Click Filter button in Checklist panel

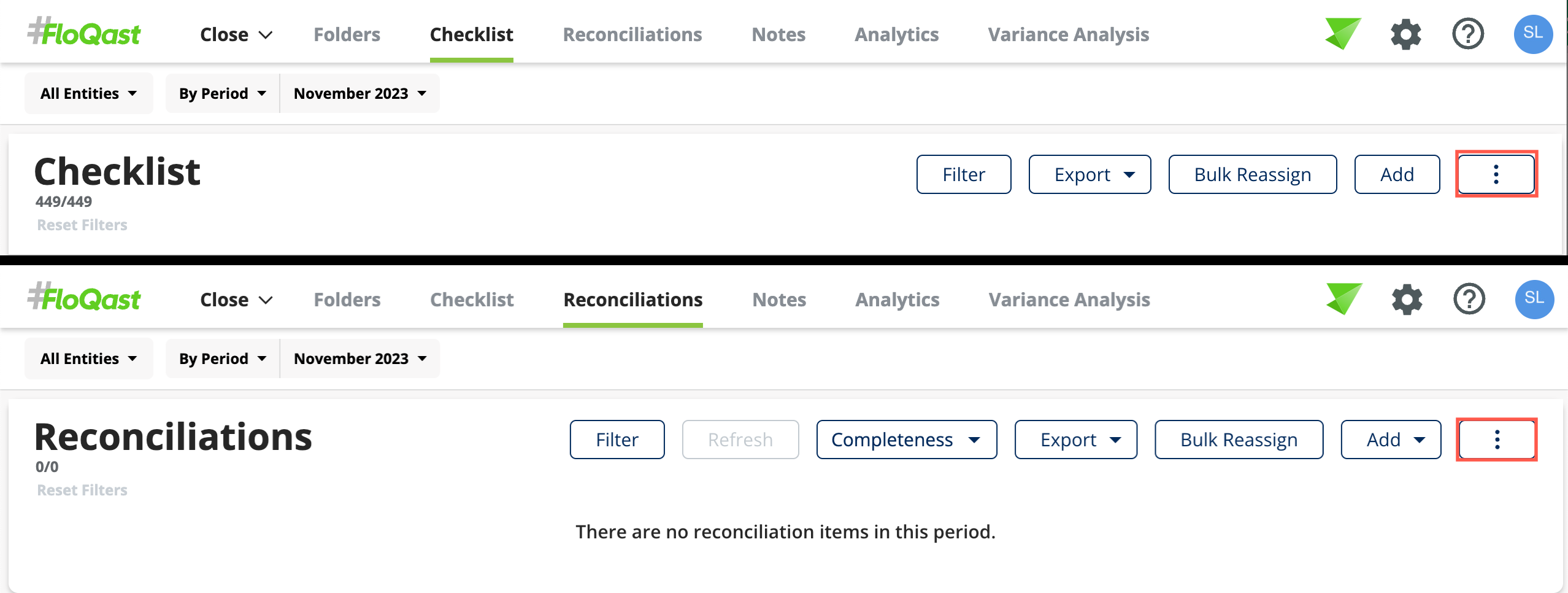tap(964, 174)
